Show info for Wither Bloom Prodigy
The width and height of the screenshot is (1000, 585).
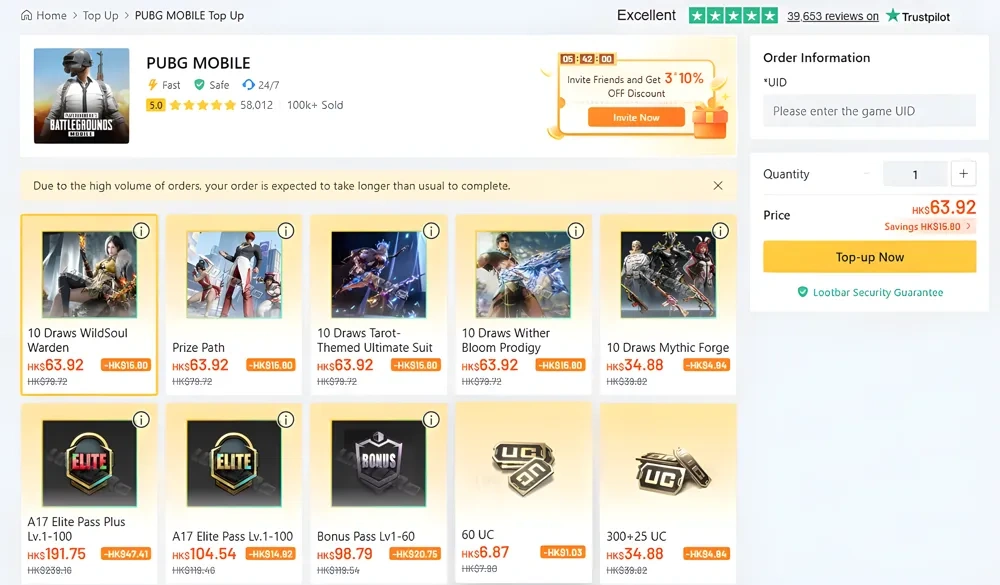576,231
